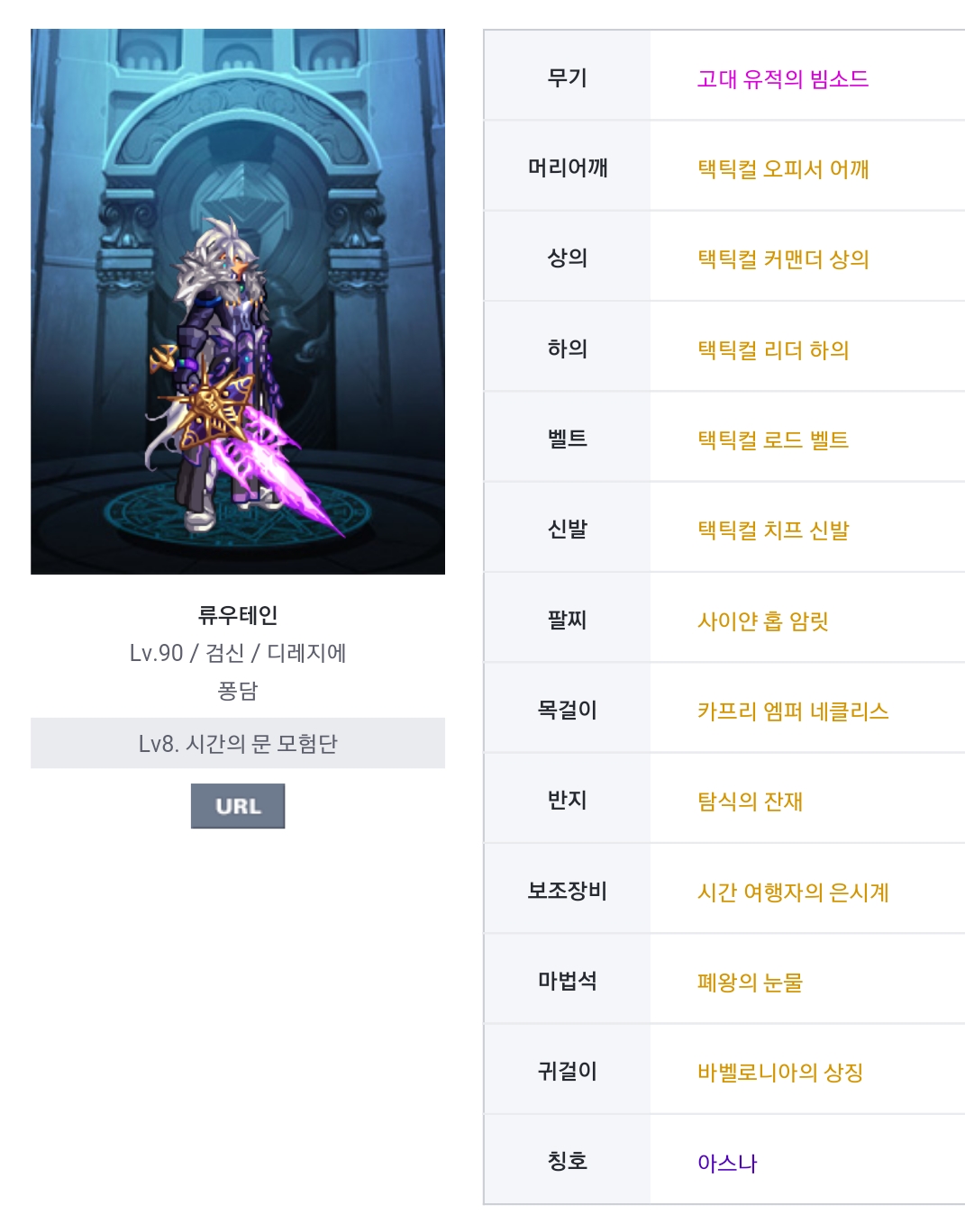The width and height of the screenshot is (965, 1232).
Task: Select the character name 류우테인
Action: [238, 615]
